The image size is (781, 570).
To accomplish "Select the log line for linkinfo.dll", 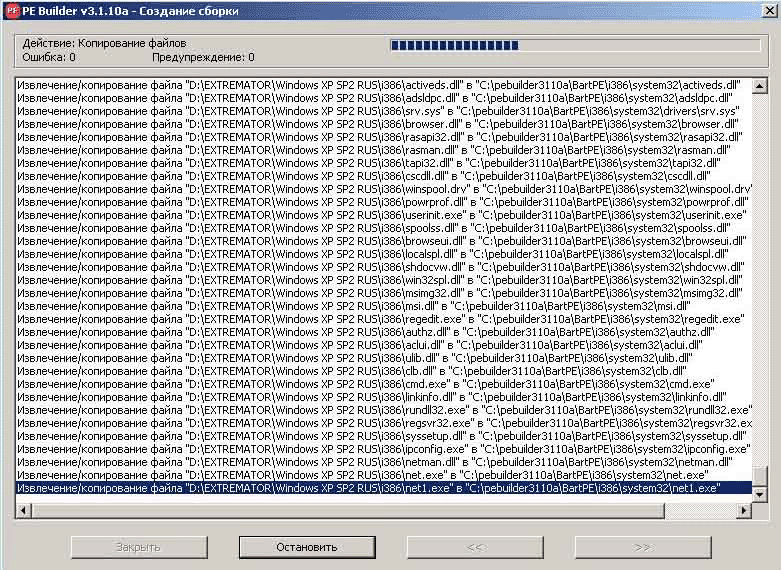I will (x=384, y=396).
